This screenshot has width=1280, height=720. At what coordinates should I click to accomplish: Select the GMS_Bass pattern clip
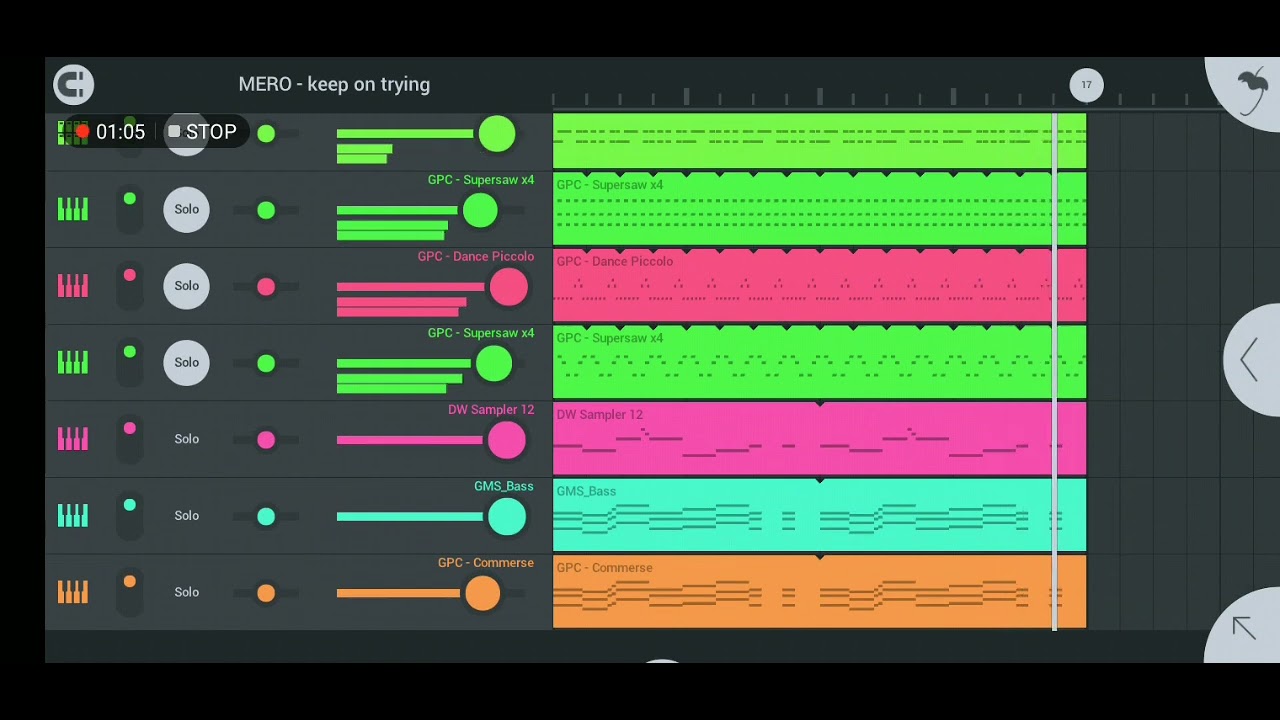coord(819,515)
